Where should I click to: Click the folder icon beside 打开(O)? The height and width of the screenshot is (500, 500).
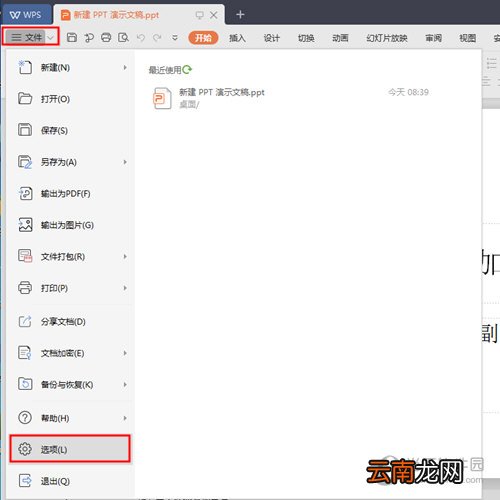point(25,99)
